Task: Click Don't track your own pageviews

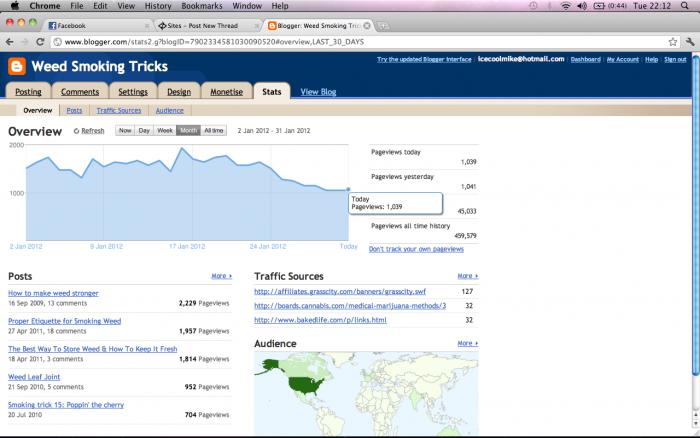Action: (x=416, y=249)
